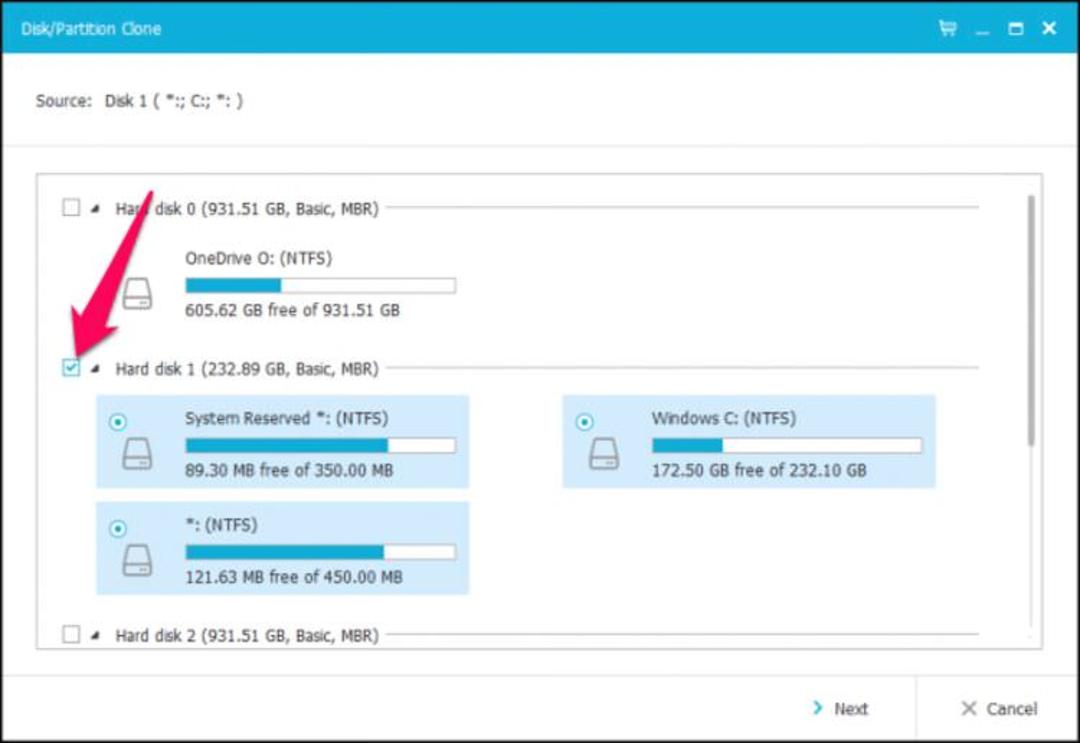Click the arrow icon beside Next
Viewport: 1080px width, 743px height.
(x=818, y=708)
